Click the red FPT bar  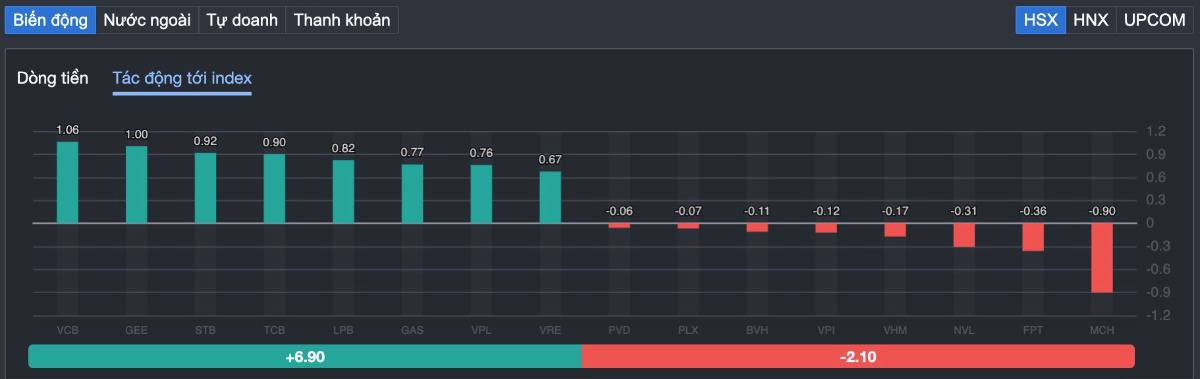(x=1033, y=237)
